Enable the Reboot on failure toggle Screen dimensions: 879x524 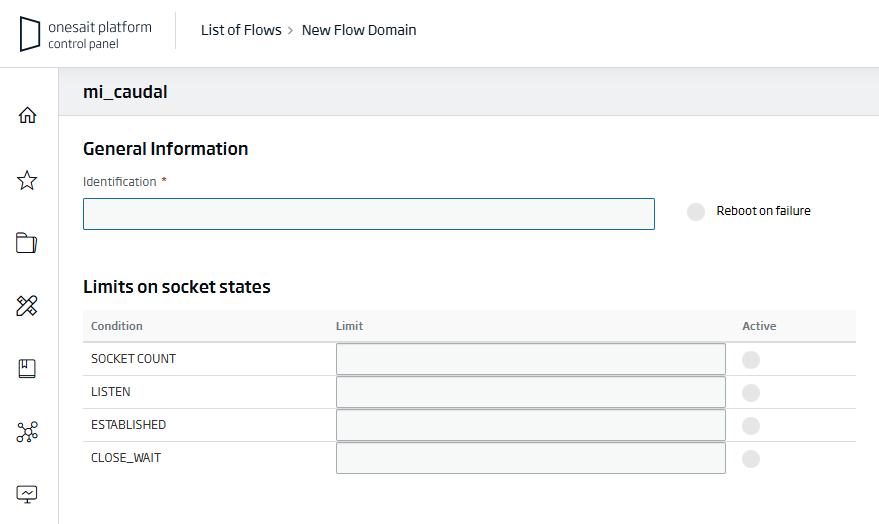click(696, 211)
